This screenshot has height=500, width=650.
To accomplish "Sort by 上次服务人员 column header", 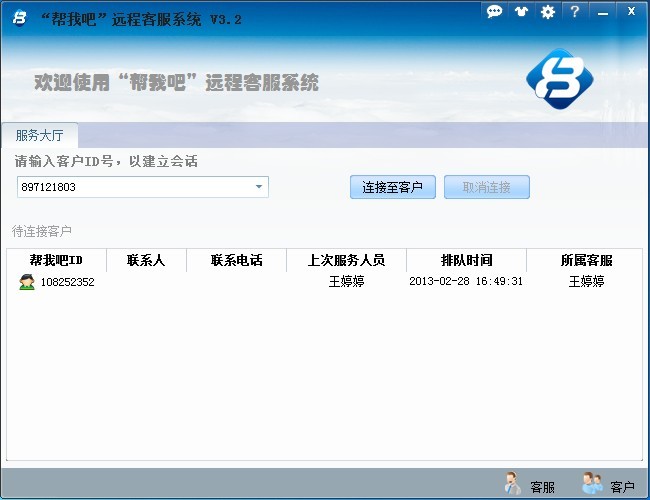I will click(x=346, y=260).
